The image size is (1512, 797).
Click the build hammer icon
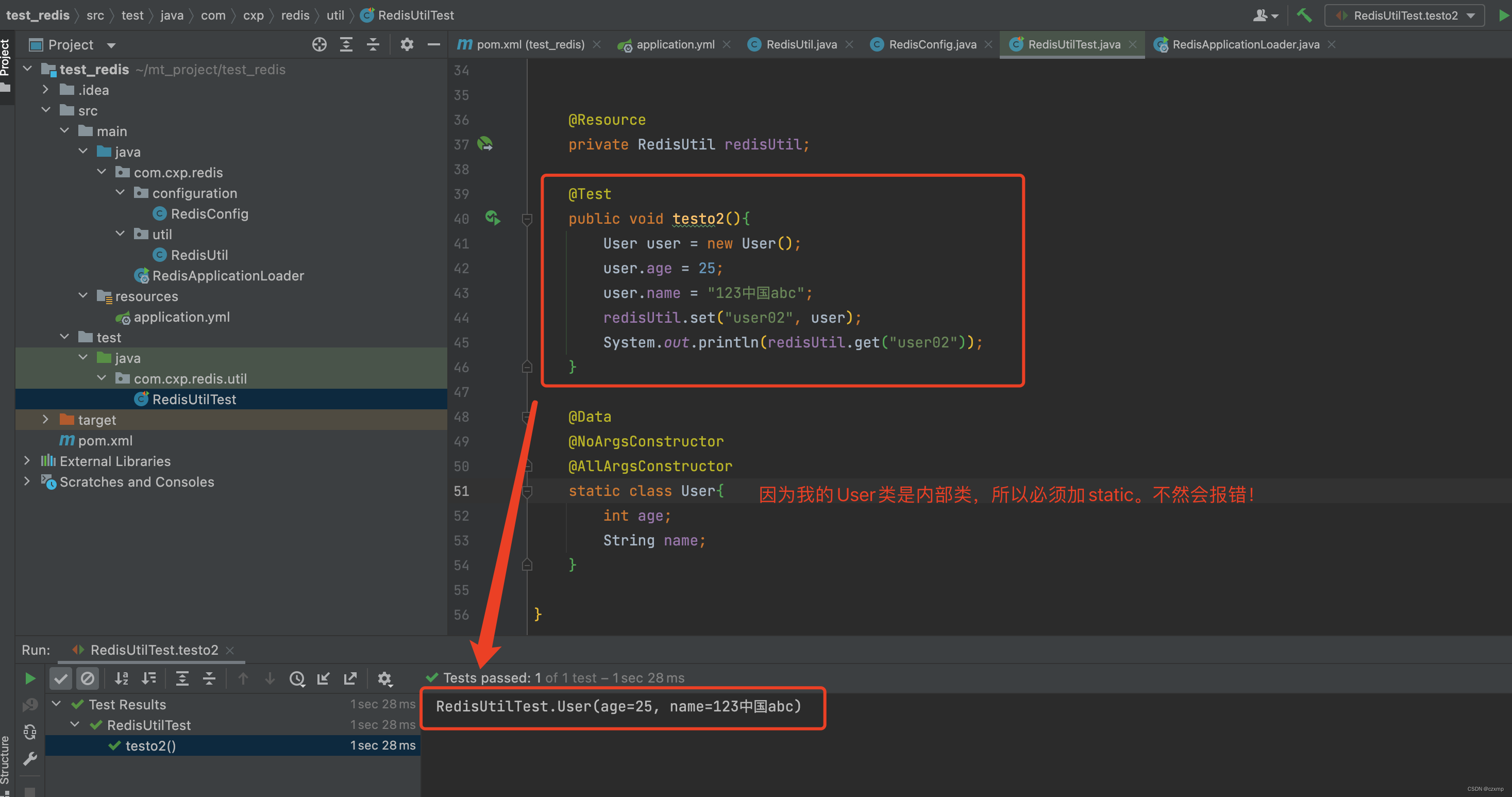click(1304, 15)
